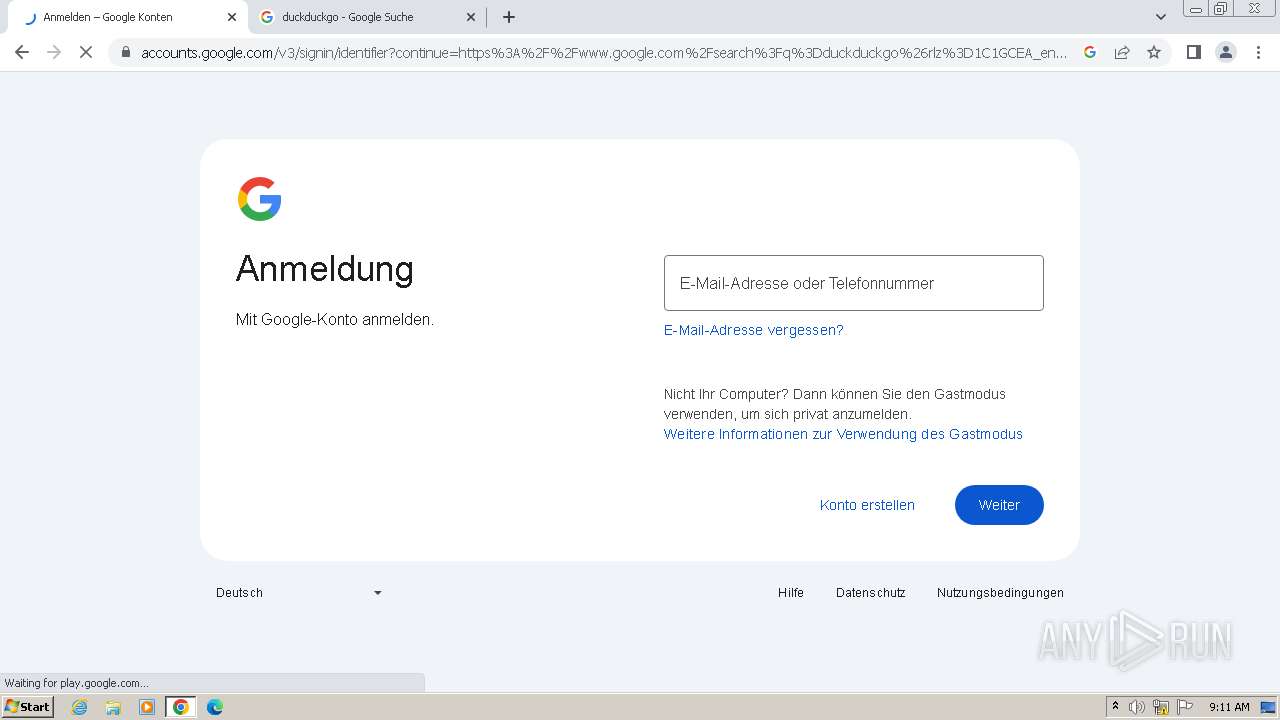Click the URL in the address bar
The height and width of the screenshot is (720, 1280).
pos(604,53)
